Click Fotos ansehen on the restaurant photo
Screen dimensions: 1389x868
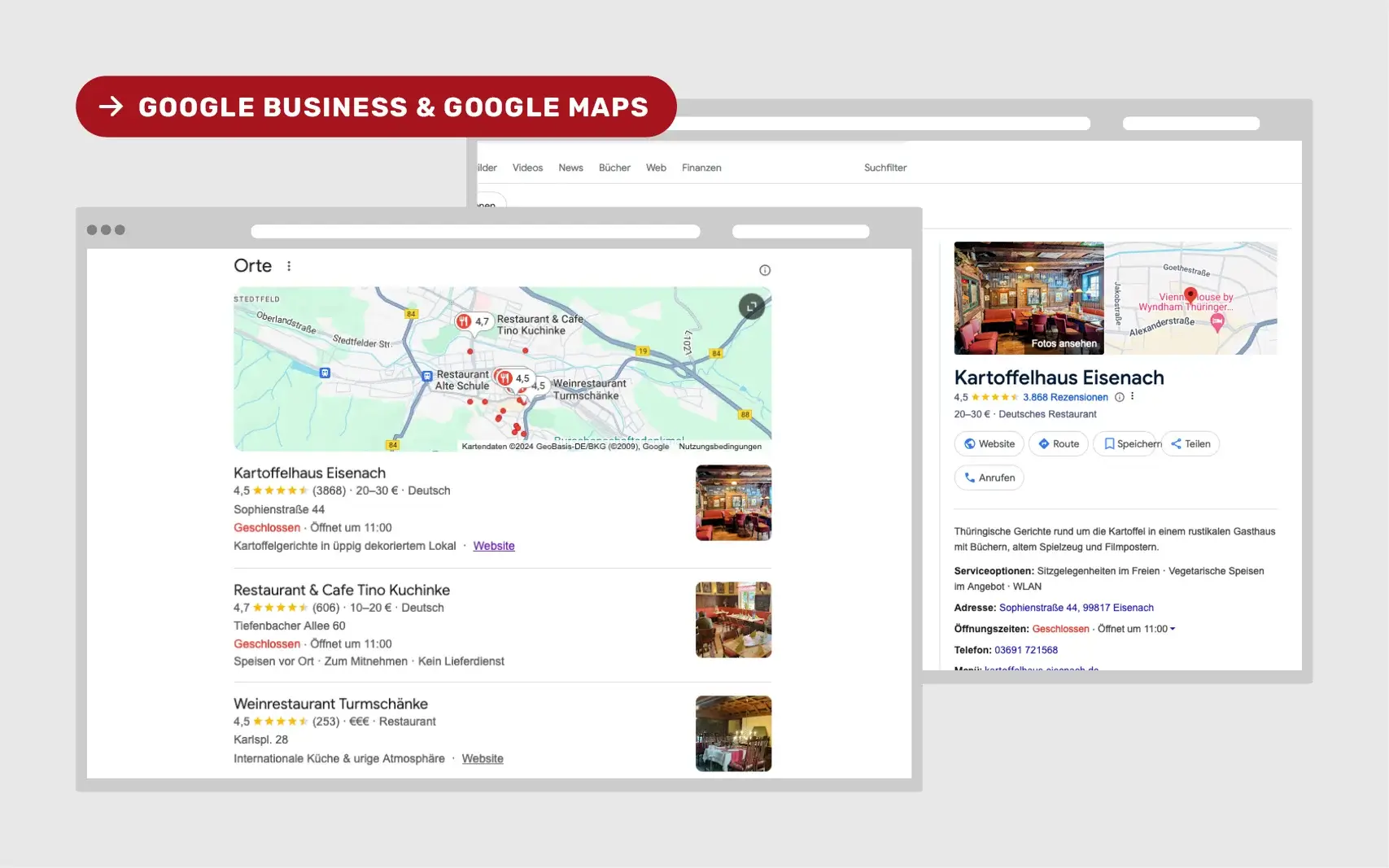click(x=1064, y=343)
